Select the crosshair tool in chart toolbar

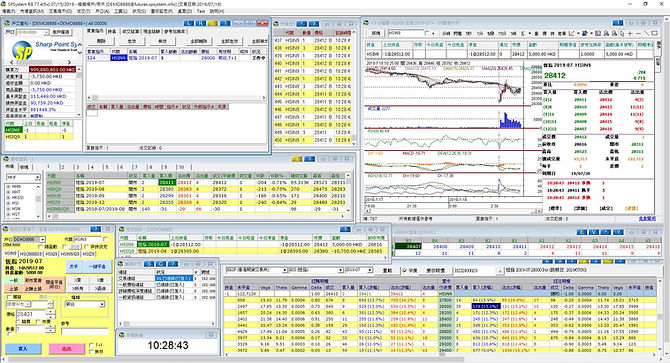[630, 33]
